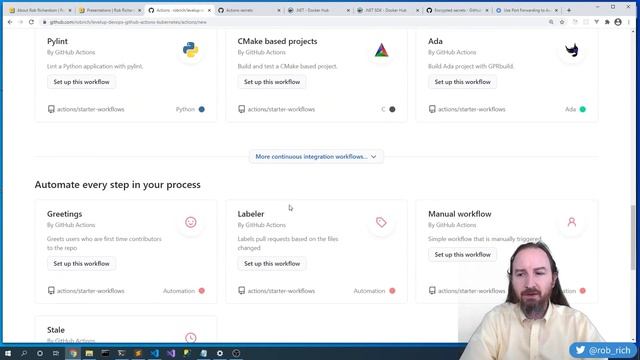Viewport: 640px width, 360px height.
Task: Open a new browser tab
Action: click(x=569, y=10)
